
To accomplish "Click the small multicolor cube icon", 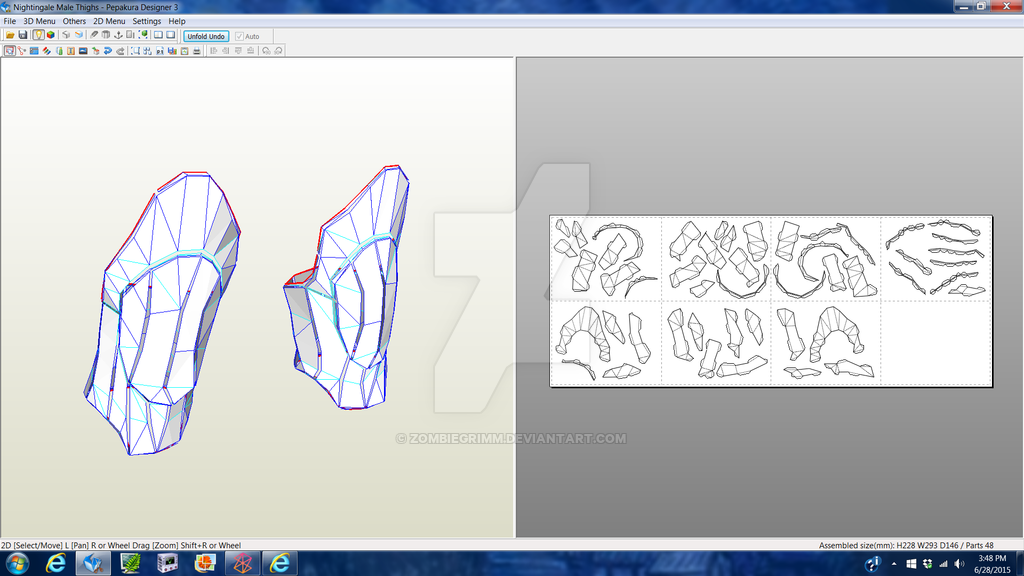I will click(95, 51).
